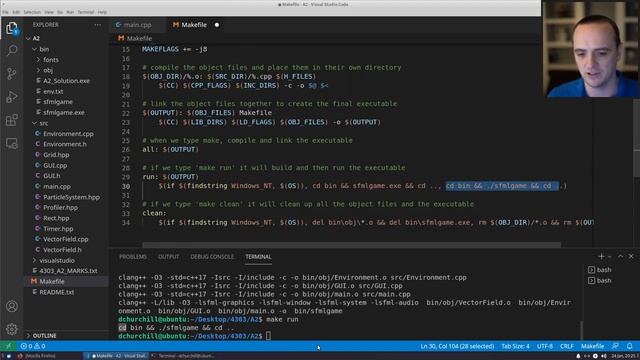Viewport: 640px width, 360px height.
Task: Open the Help menu
Action: tap(102, 12)
